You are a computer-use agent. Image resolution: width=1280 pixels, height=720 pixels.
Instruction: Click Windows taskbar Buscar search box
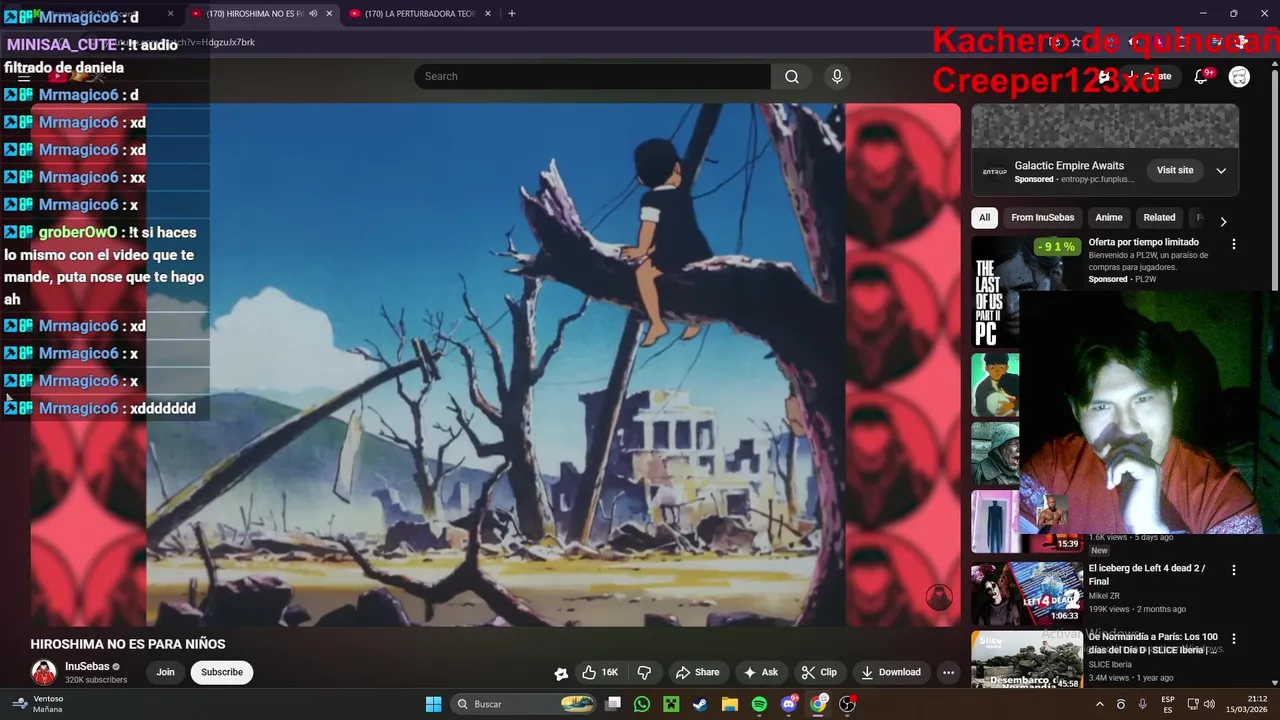(522, 704)
